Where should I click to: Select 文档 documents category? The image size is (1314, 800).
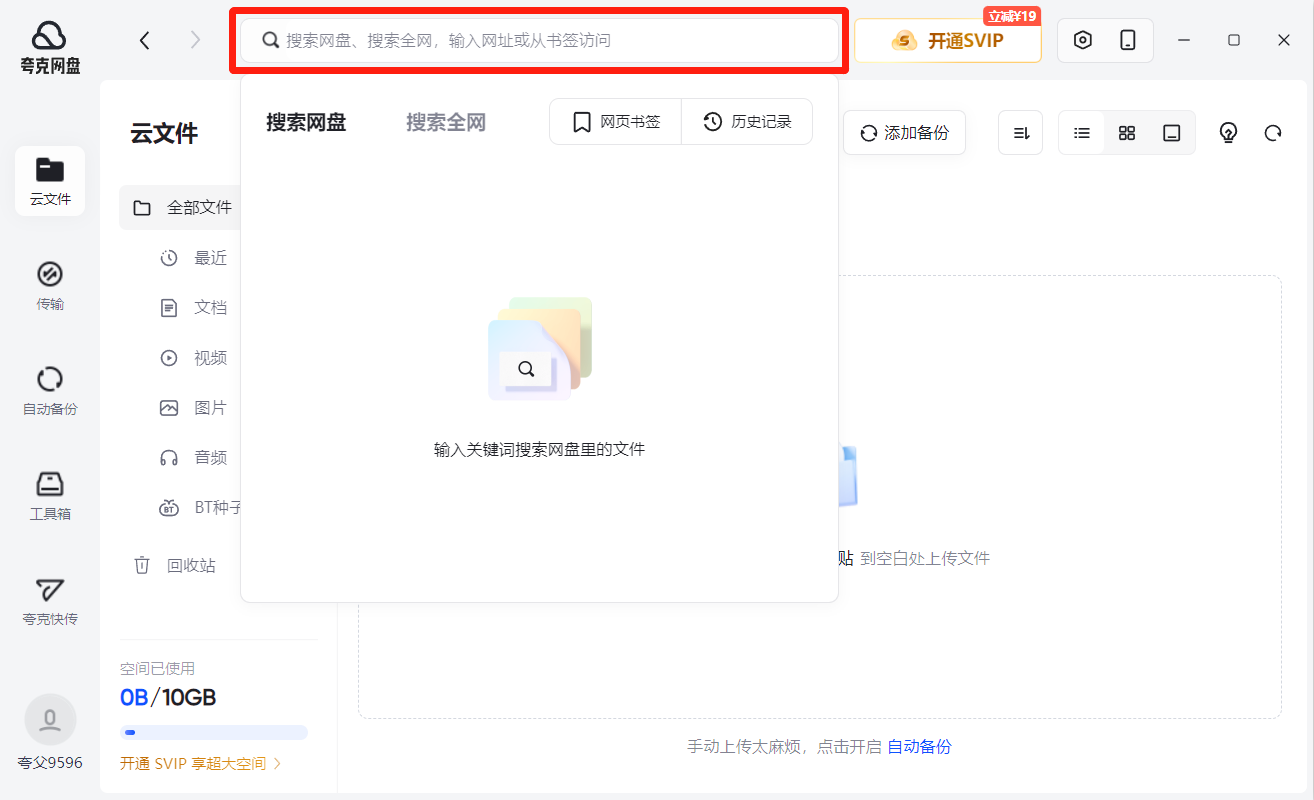[195, 308]
